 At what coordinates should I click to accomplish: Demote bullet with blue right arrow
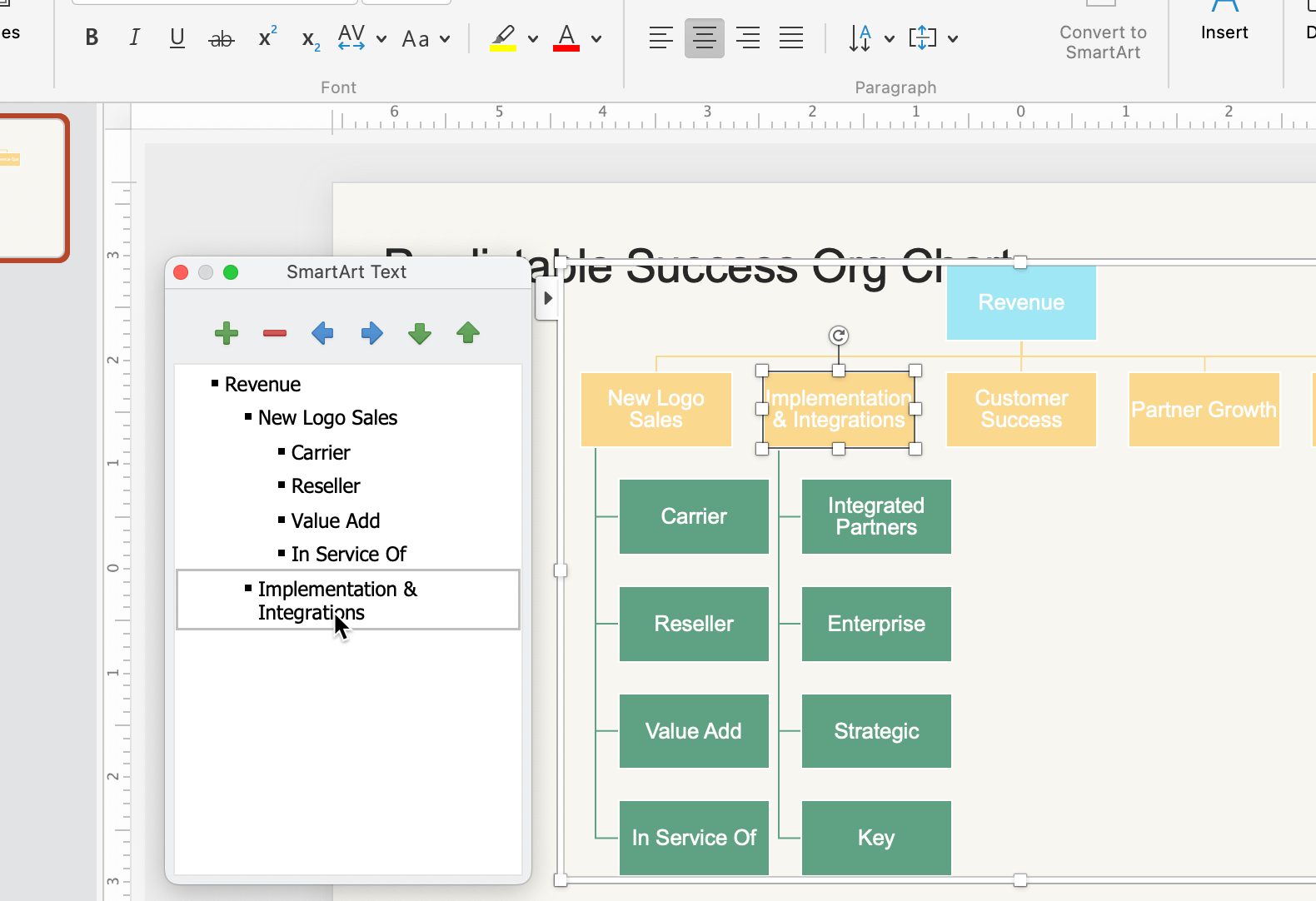[371, 334]
